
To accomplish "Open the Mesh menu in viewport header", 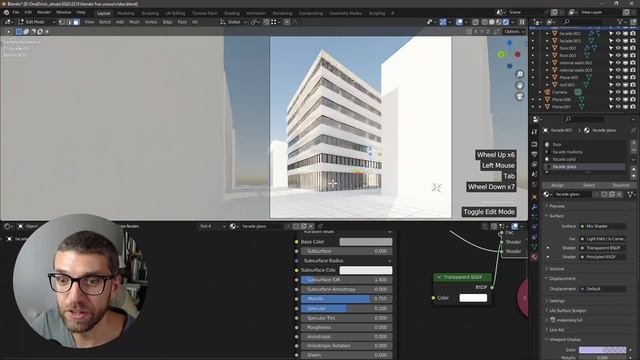I will (134, 22).
